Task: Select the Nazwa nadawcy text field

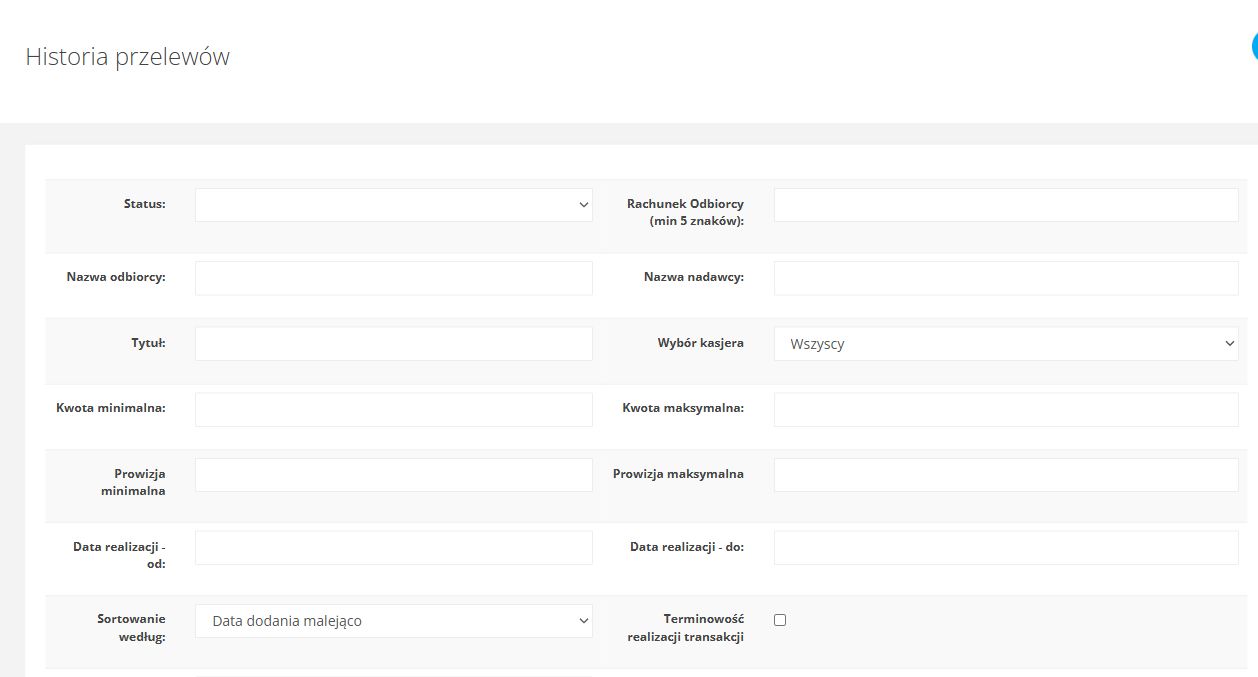Action: pos(1006,278)
